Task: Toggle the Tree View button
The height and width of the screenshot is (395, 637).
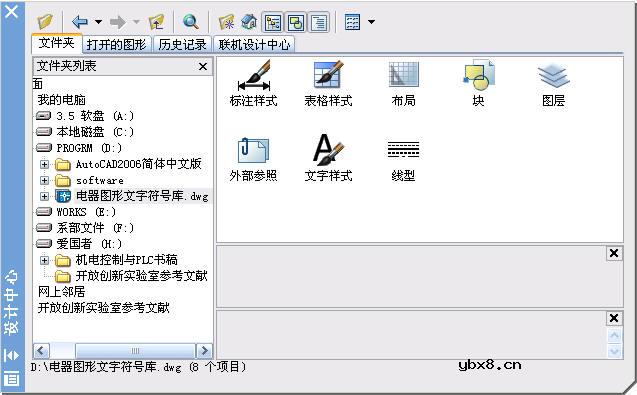Action: tap(273, 22)
